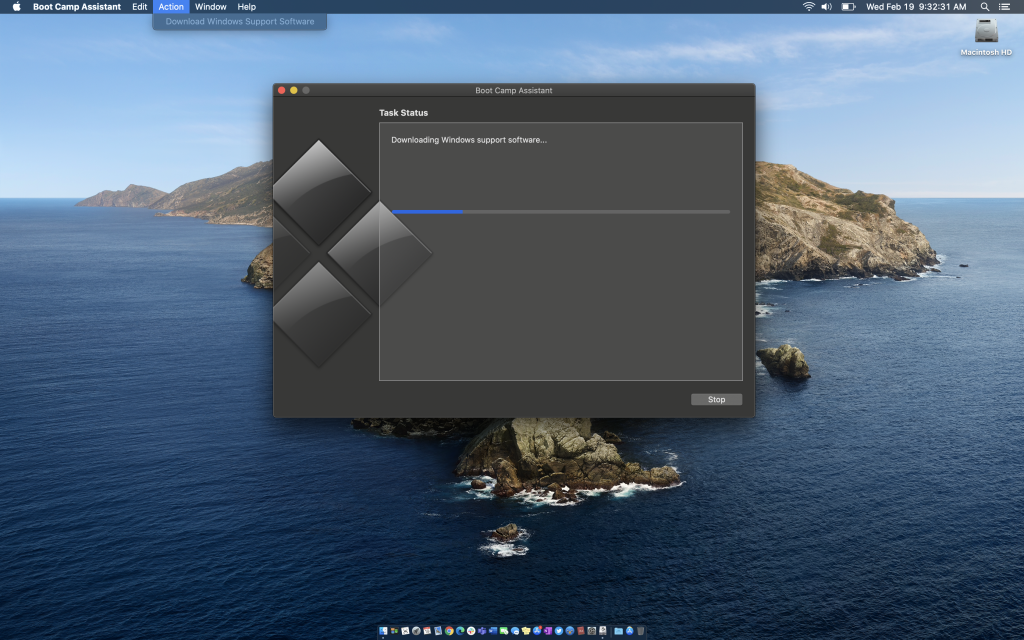Open the Downloads folder in Dock

(x=618, y=631)
